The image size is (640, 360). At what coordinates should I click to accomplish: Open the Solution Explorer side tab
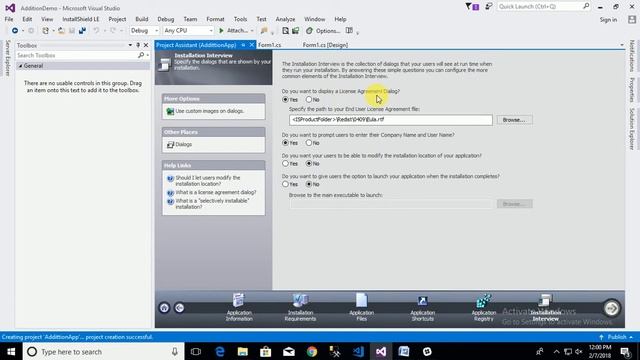pos(632,129)
